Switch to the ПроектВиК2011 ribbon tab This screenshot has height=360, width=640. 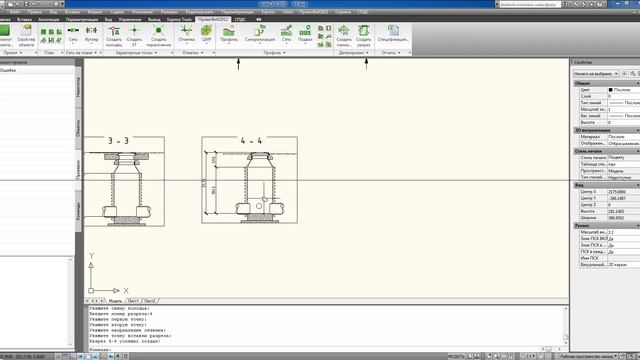point(213,19)
